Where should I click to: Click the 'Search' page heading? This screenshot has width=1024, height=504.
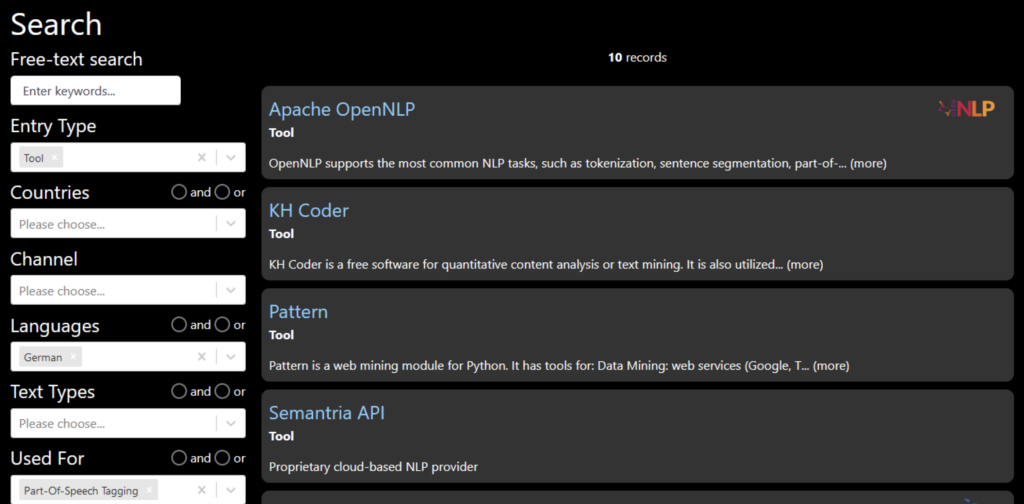[56, 24]
